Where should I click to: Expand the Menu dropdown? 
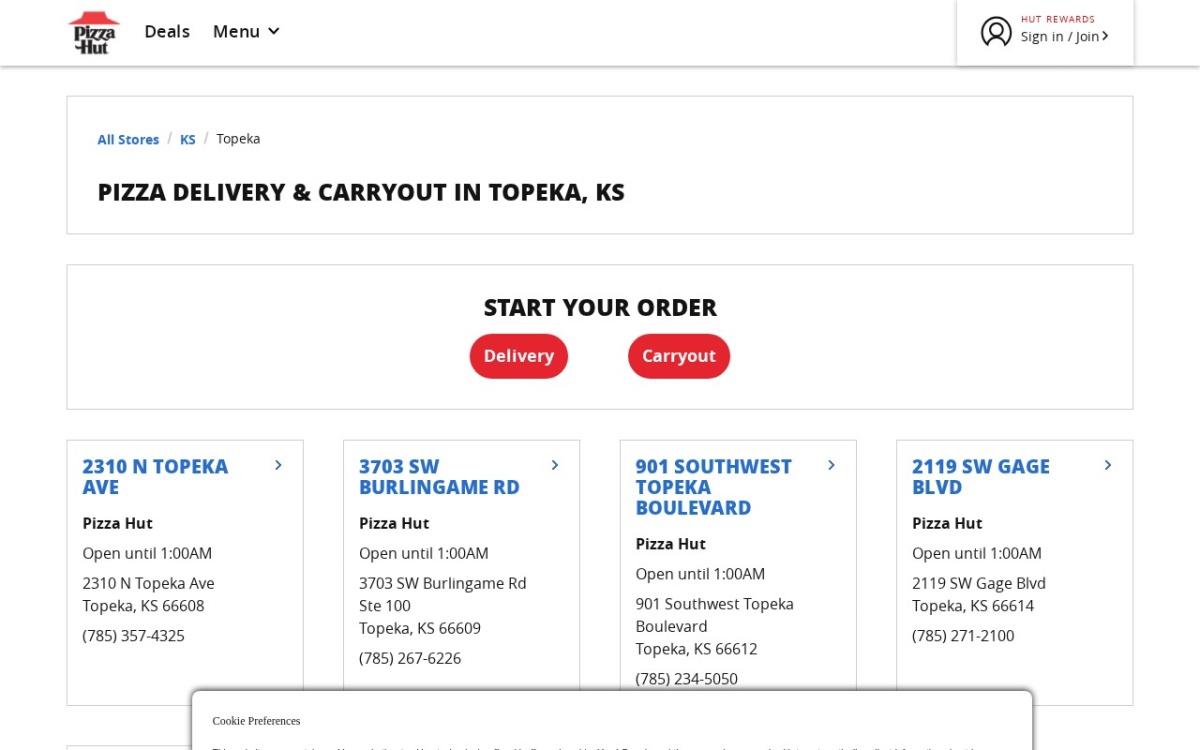(246, 32)
